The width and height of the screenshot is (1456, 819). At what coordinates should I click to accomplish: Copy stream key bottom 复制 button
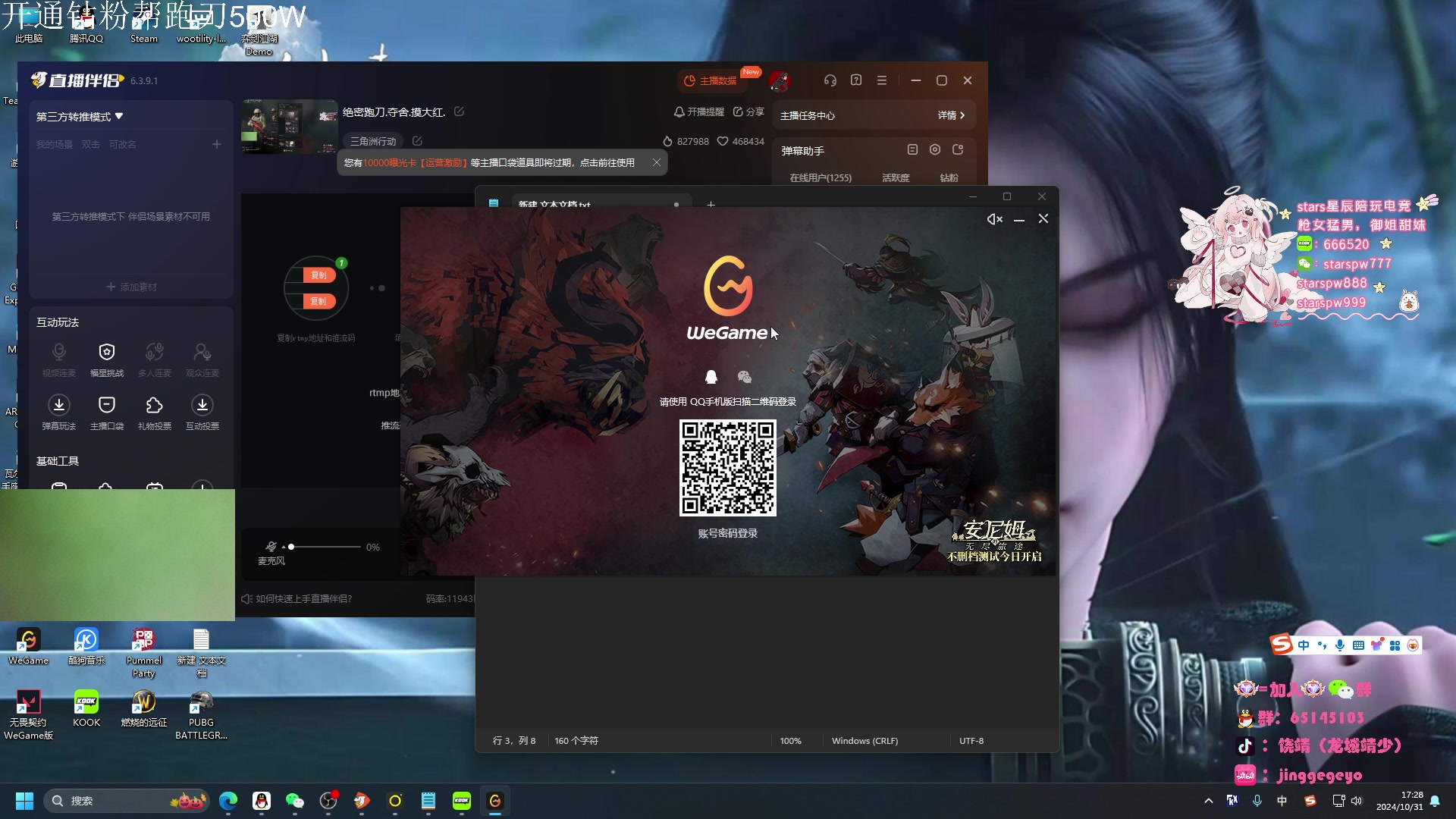click(318, 301)
